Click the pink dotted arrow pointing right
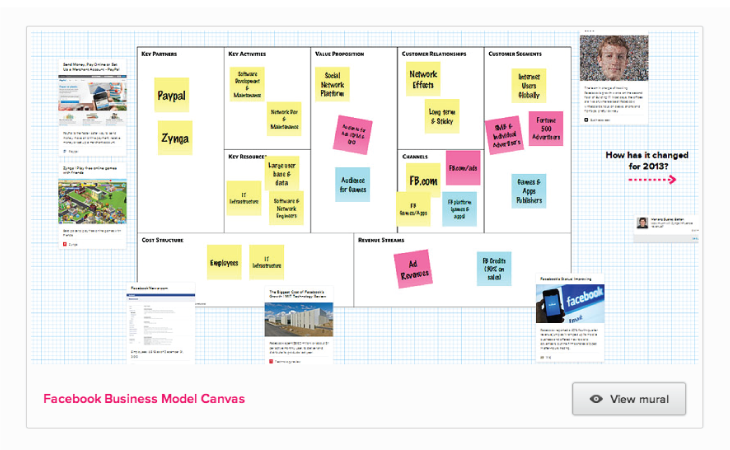This screenshot has height=450, width=730. 652,180
